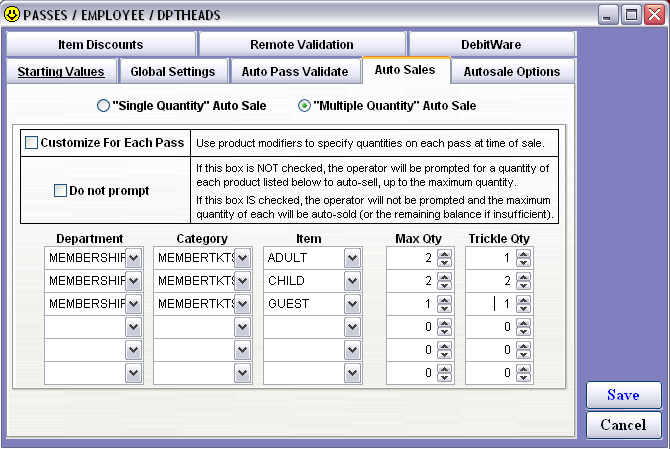Expand Category dropdown in ADULT row

243,258
